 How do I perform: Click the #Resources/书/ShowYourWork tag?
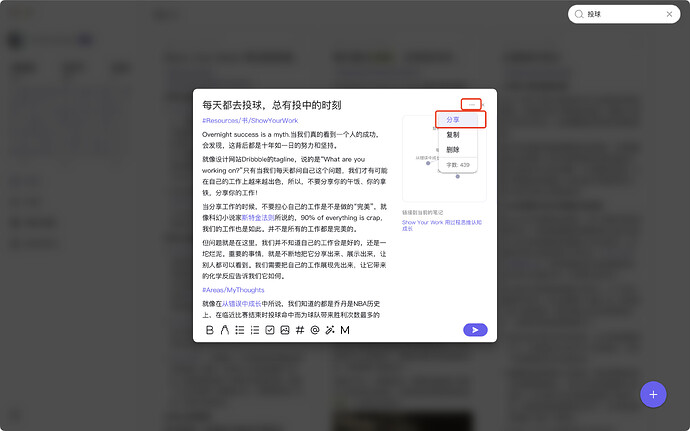[250, 121]
